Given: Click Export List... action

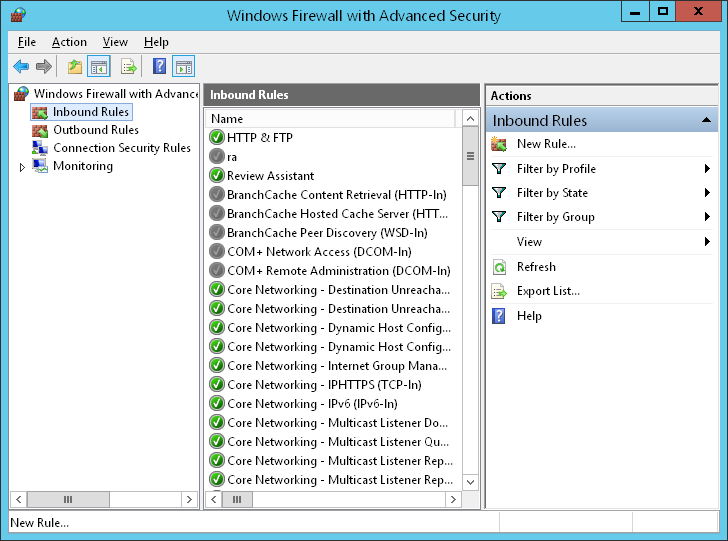Looking at the screenshot, I should [x=548, y=291].
